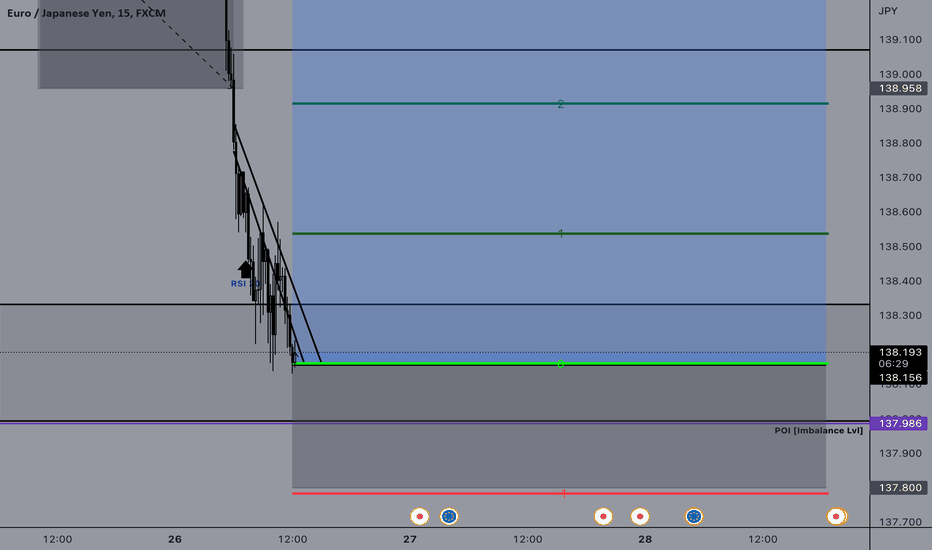Click the current price label 138.193
Image resolution: width=932 pixels, height=550 pixels.
900,352
